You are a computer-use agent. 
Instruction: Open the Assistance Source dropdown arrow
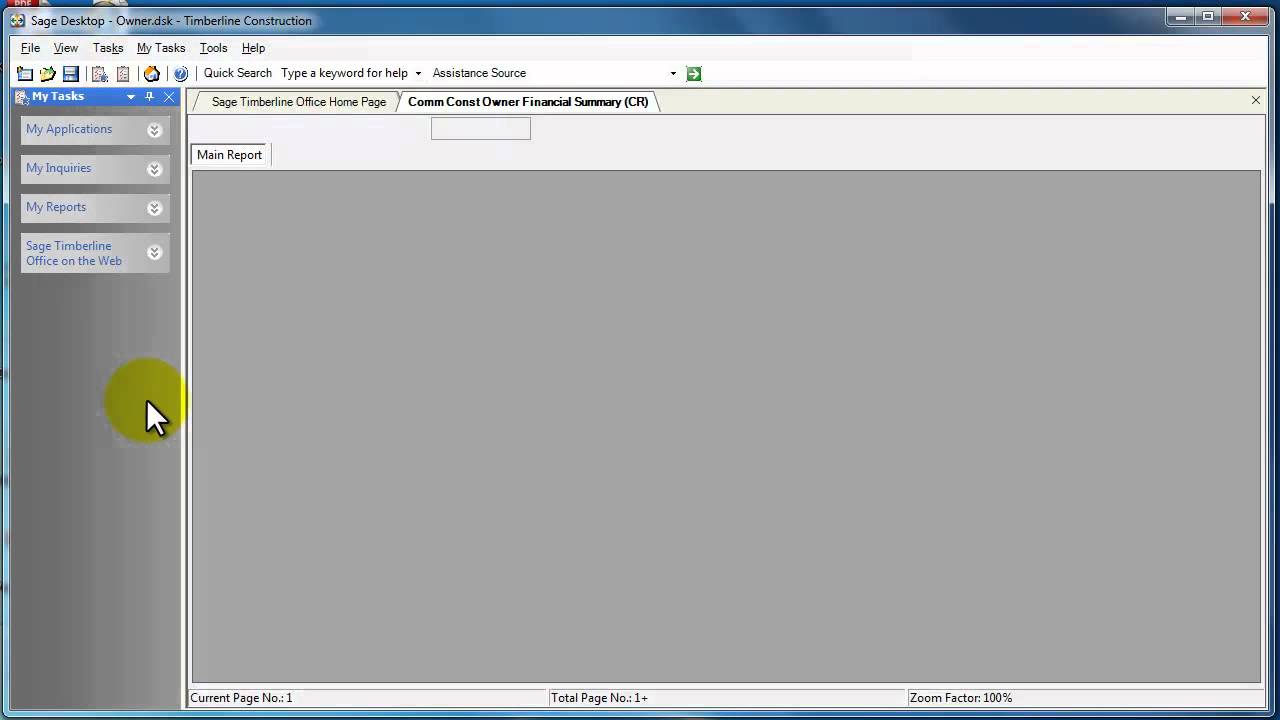coord(673,73)
